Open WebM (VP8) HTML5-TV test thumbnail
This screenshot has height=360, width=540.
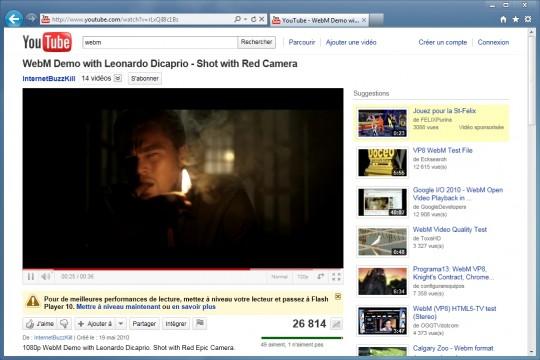click(382, 321)
